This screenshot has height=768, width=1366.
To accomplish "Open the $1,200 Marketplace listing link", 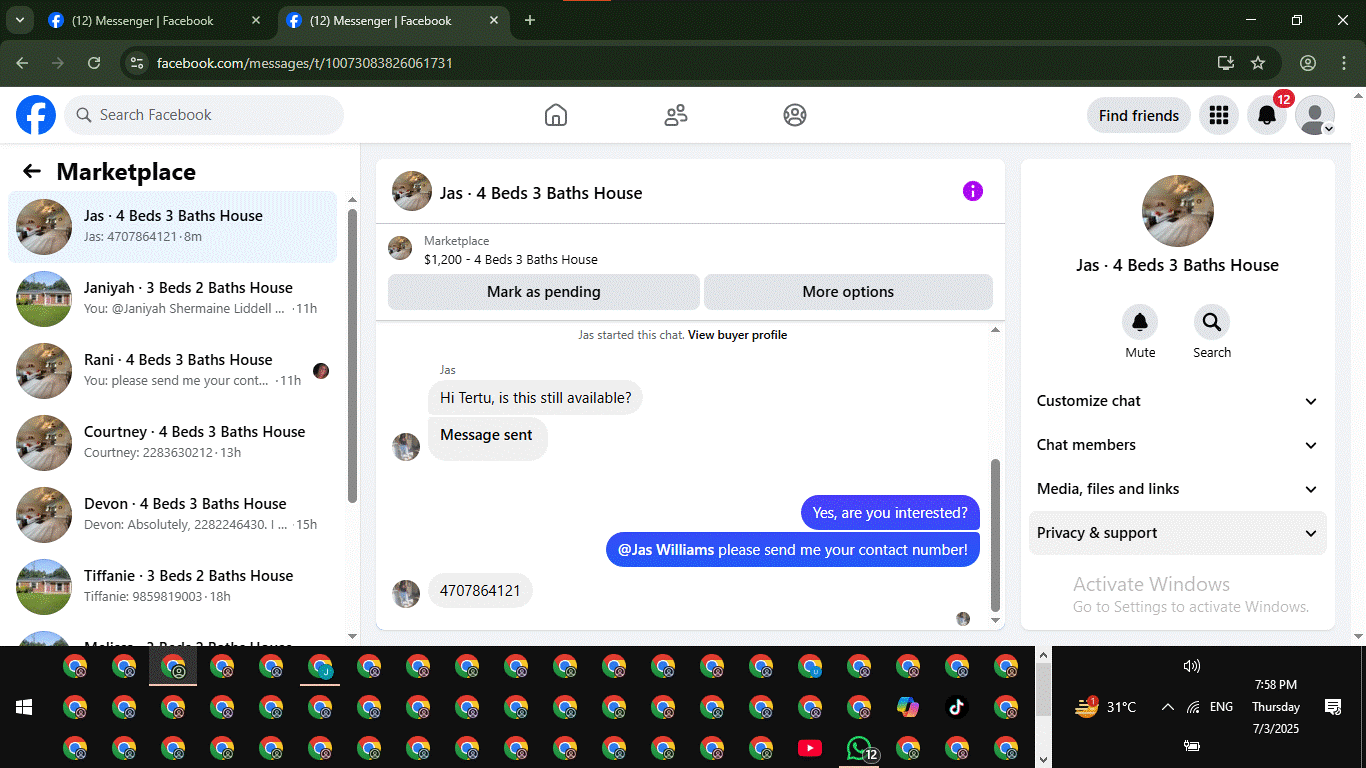I will tap(511, 259).
